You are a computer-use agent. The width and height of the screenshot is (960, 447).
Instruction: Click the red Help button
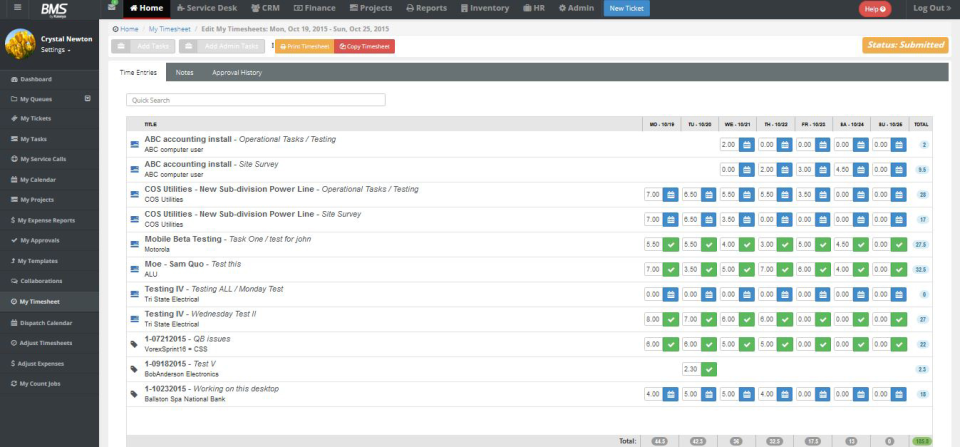(875, 9)
